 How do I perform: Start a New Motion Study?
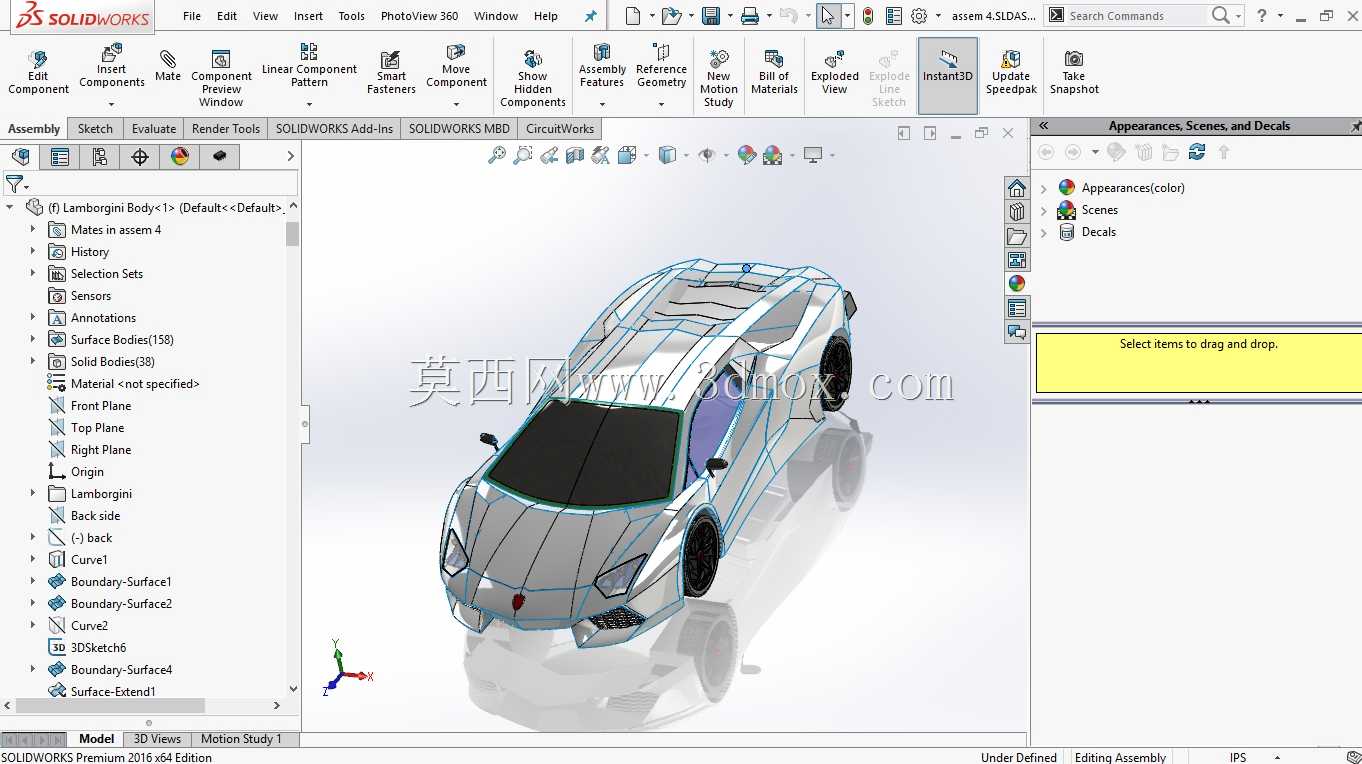(718, 78)
